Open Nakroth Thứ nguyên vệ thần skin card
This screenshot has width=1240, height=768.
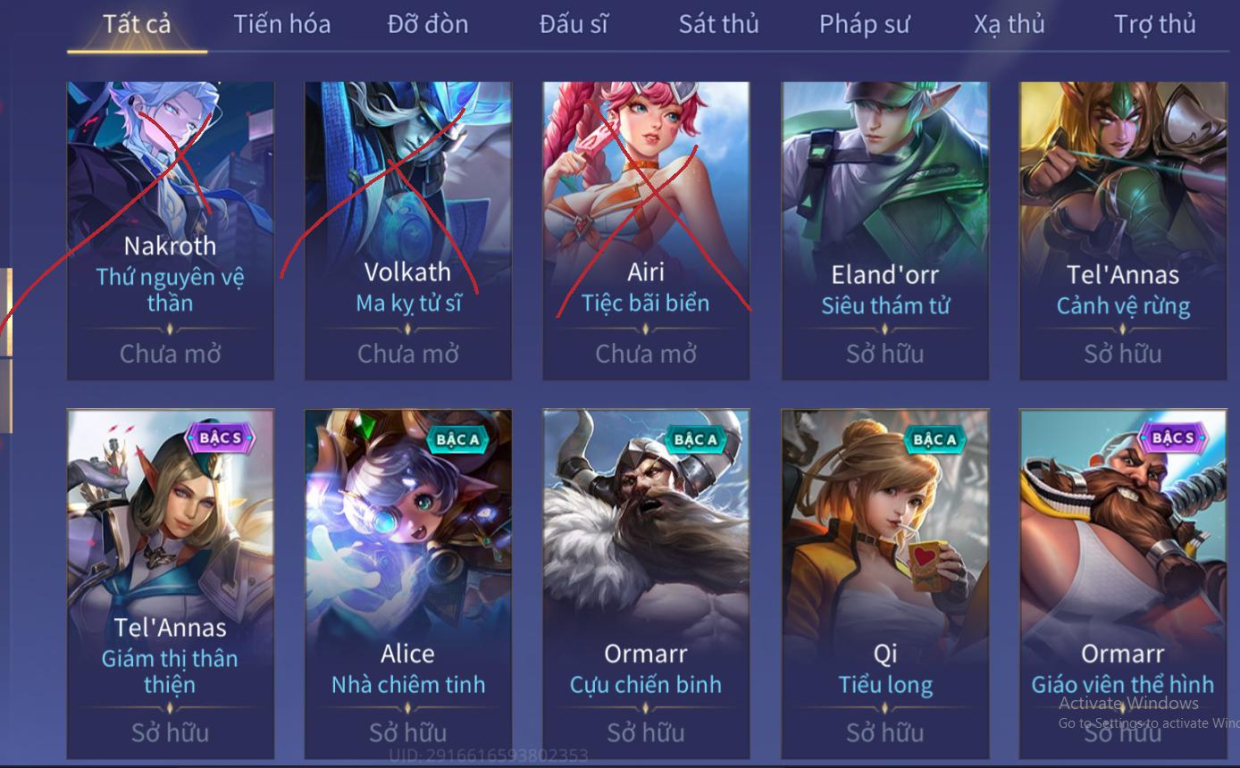pos(170,231)
